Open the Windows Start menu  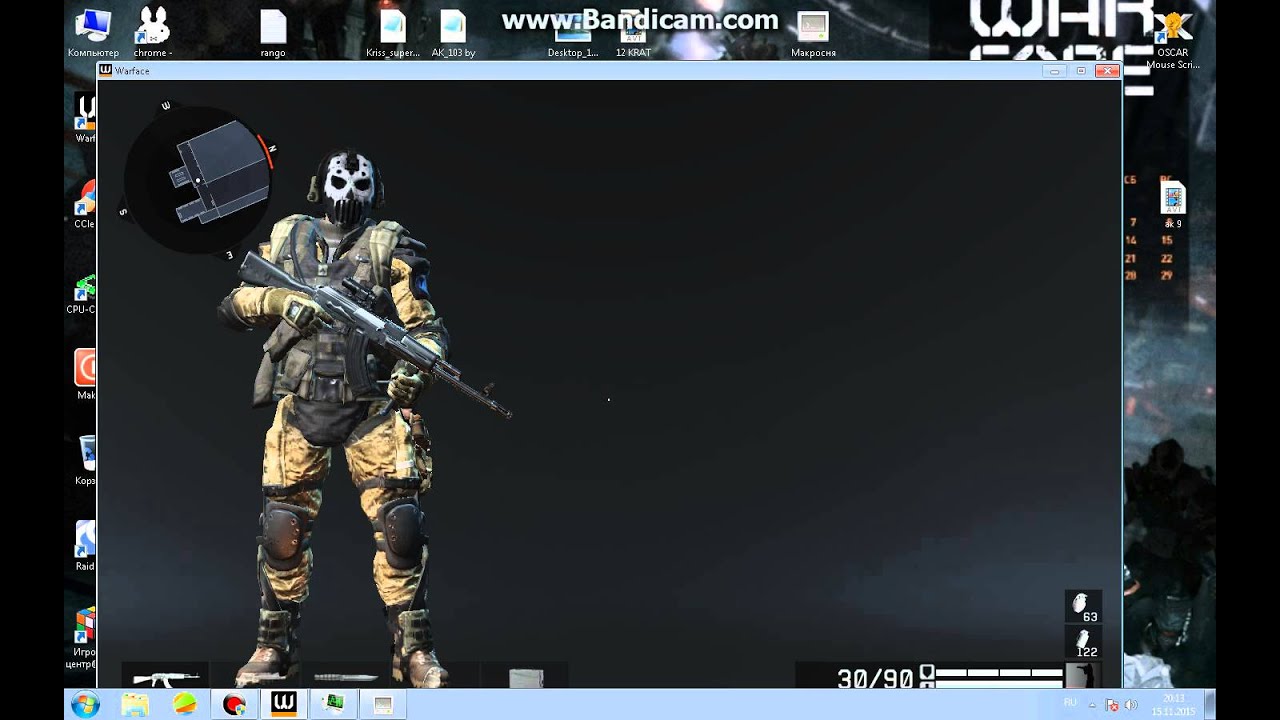(x=85, y=704)
